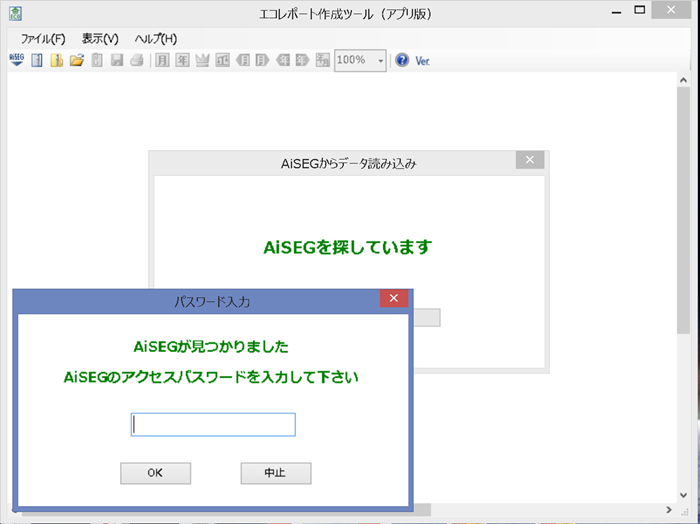Screen dimensions: 700x524
Task: Click the floppy disk save icon
Action: tap(117, 60)
